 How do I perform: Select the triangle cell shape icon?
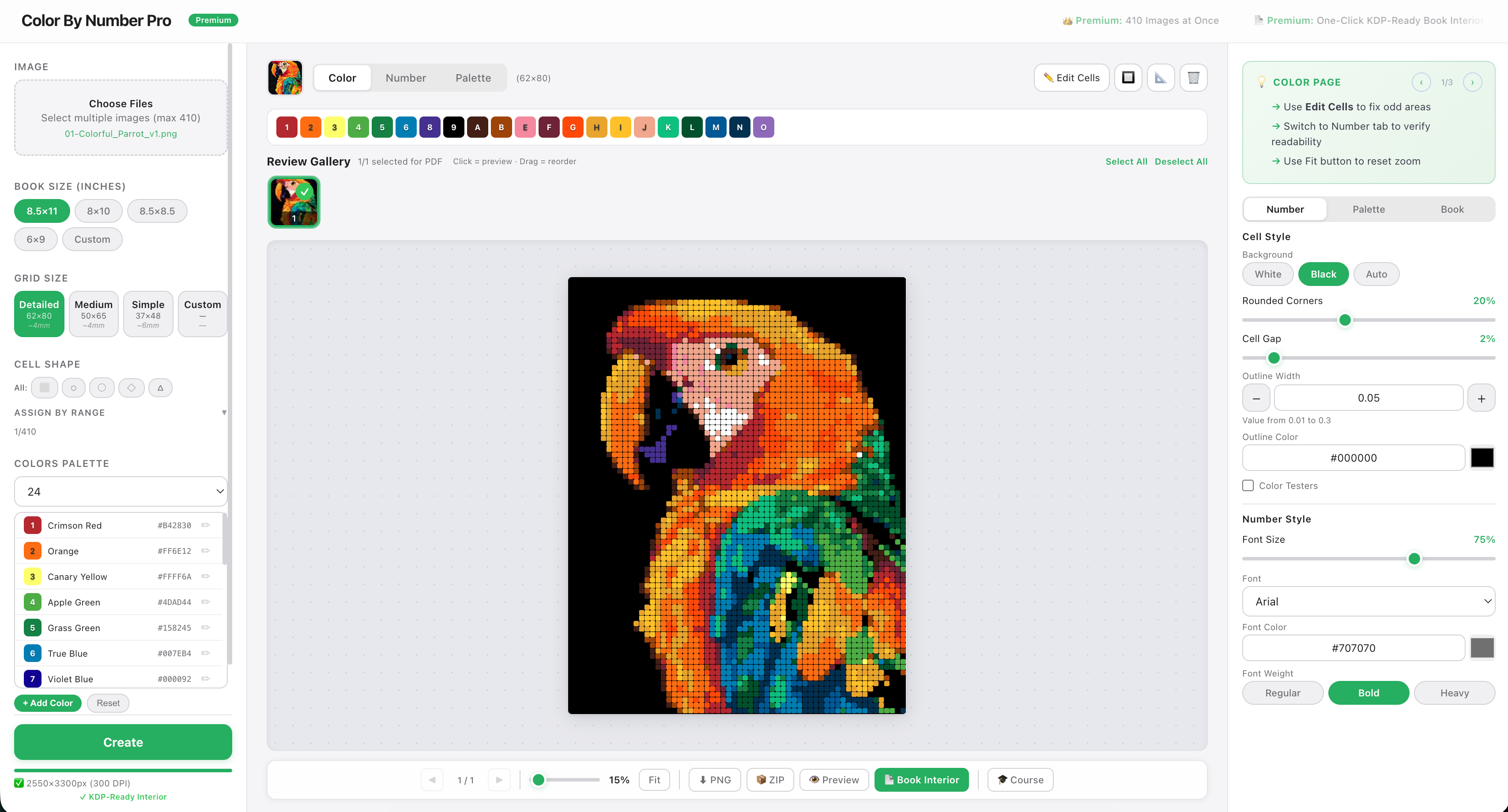click(x=160, y=387)
